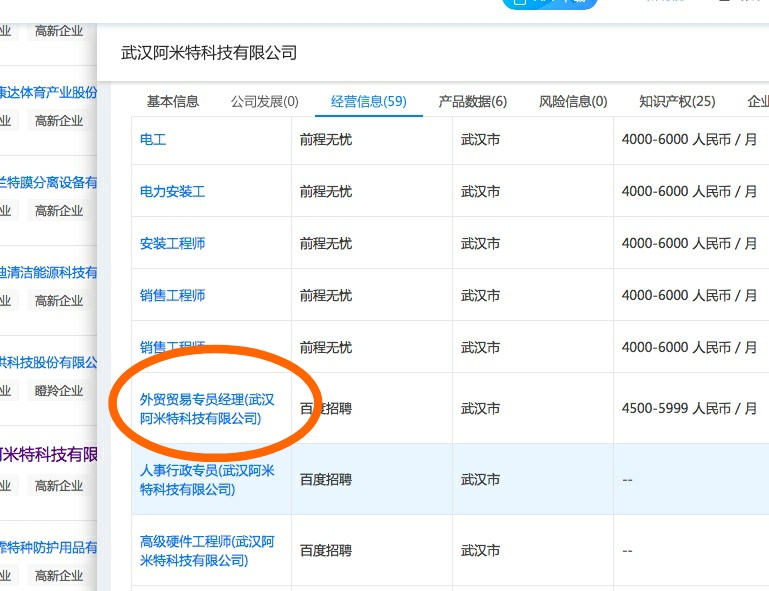Viewport: 769px width, 591px height.
Task: Open the 产品数据(6) tab
Action: (x=473, y=102)
